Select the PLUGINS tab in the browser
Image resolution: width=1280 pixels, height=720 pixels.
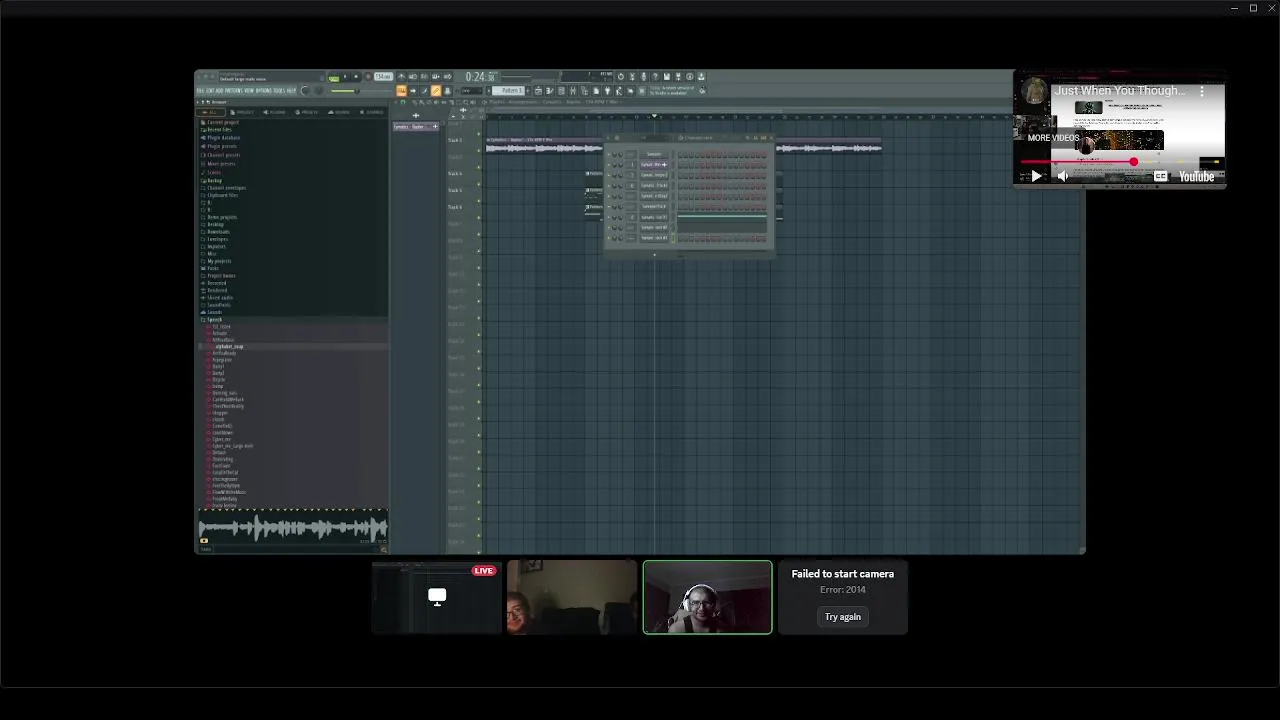tap(274, 112)
